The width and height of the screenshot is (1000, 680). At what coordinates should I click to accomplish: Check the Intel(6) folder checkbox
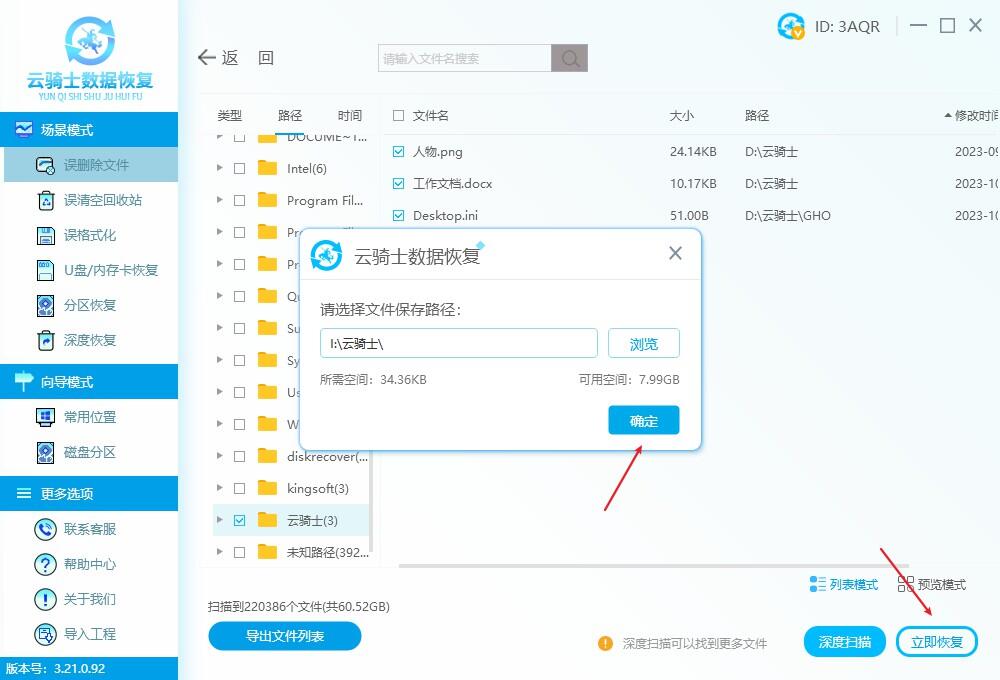point(240,168)
